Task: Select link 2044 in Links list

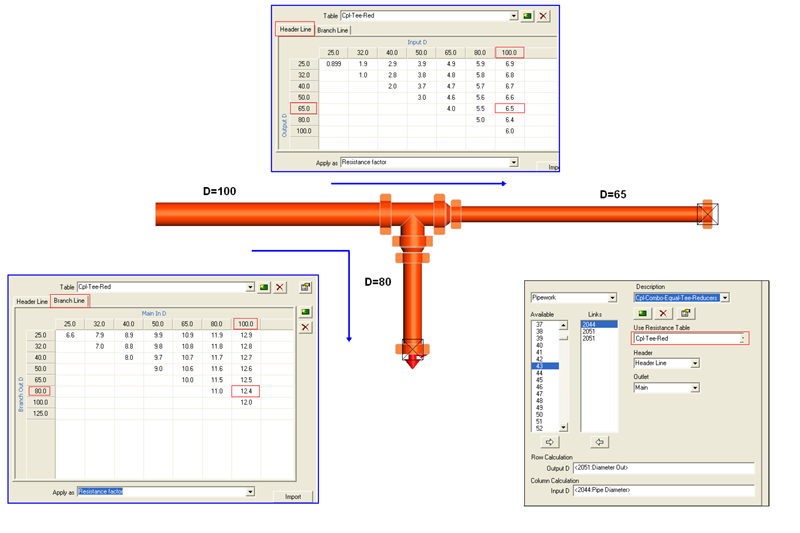Action: coord(599,324)
